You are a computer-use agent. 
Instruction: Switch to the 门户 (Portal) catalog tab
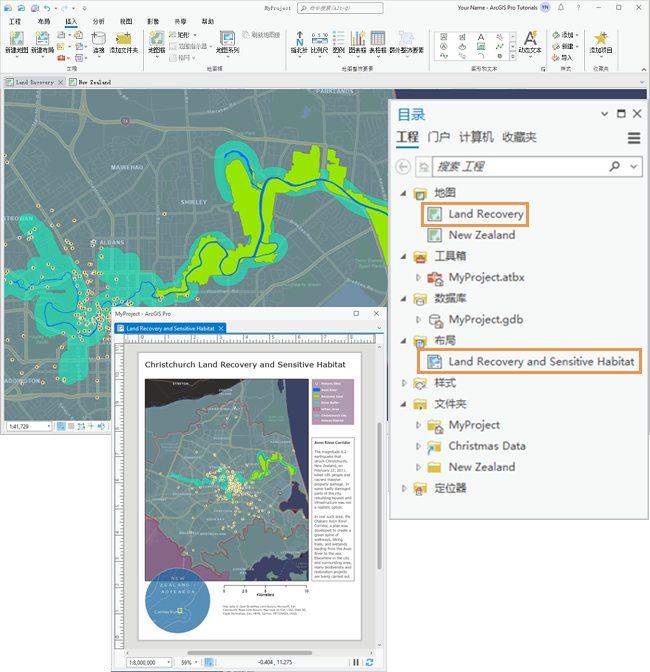(x=439, y=137)
